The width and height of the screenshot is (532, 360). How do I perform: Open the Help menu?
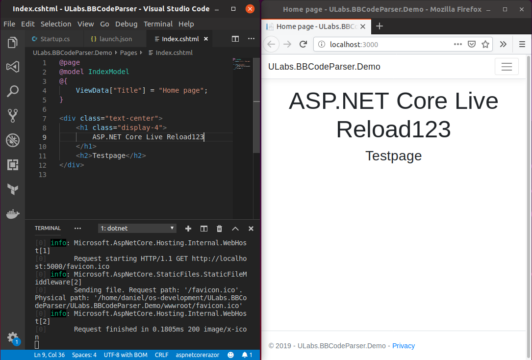click(186, 24)
